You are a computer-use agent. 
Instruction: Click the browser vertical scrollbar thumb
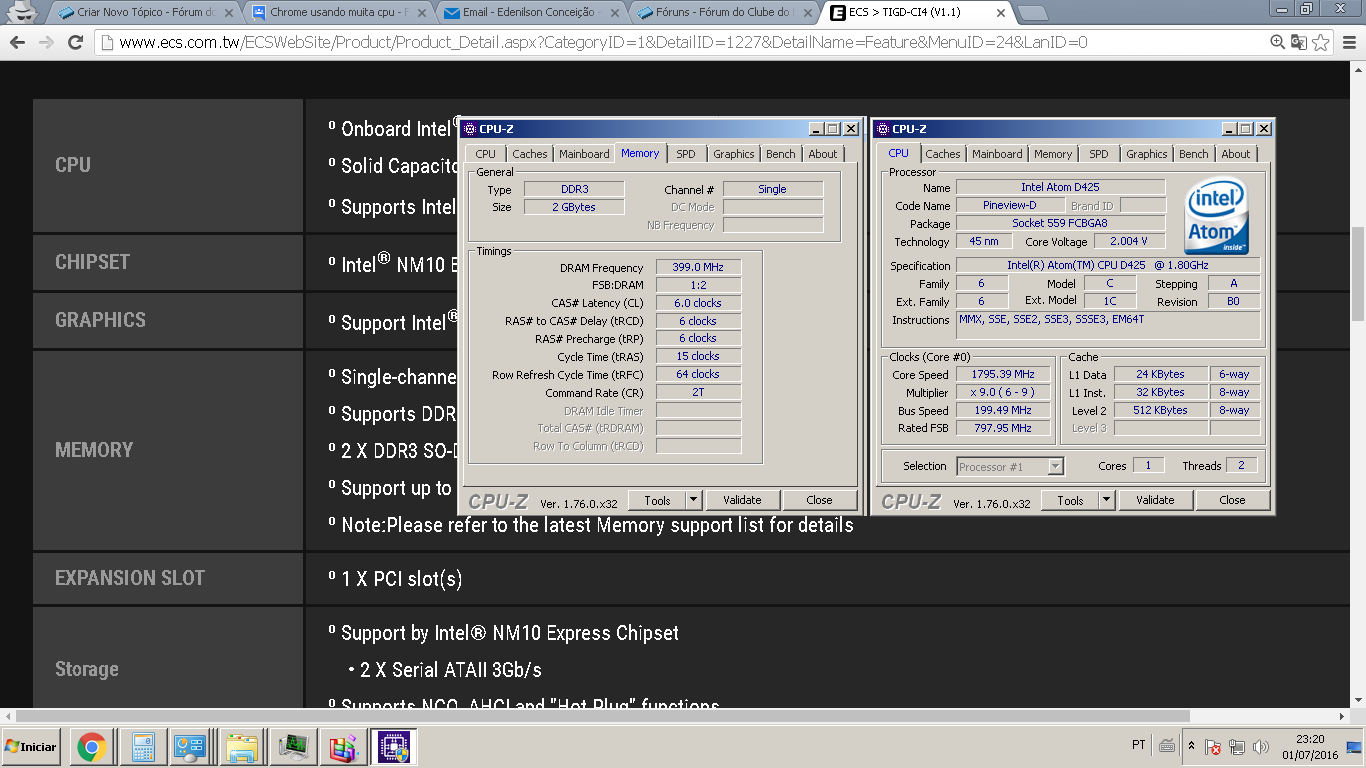pyautogui.click(x=1357, y=273)
